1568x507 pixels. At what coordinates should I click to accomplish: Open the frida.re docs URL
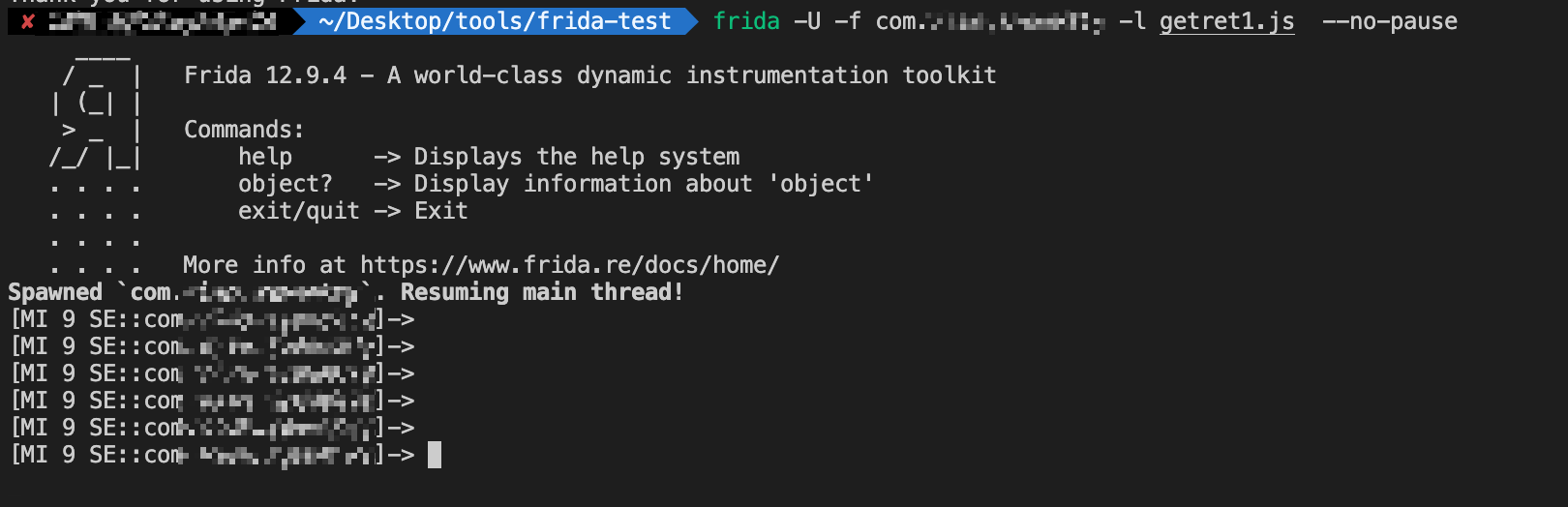pyautogui.click(x=569, y=265)
